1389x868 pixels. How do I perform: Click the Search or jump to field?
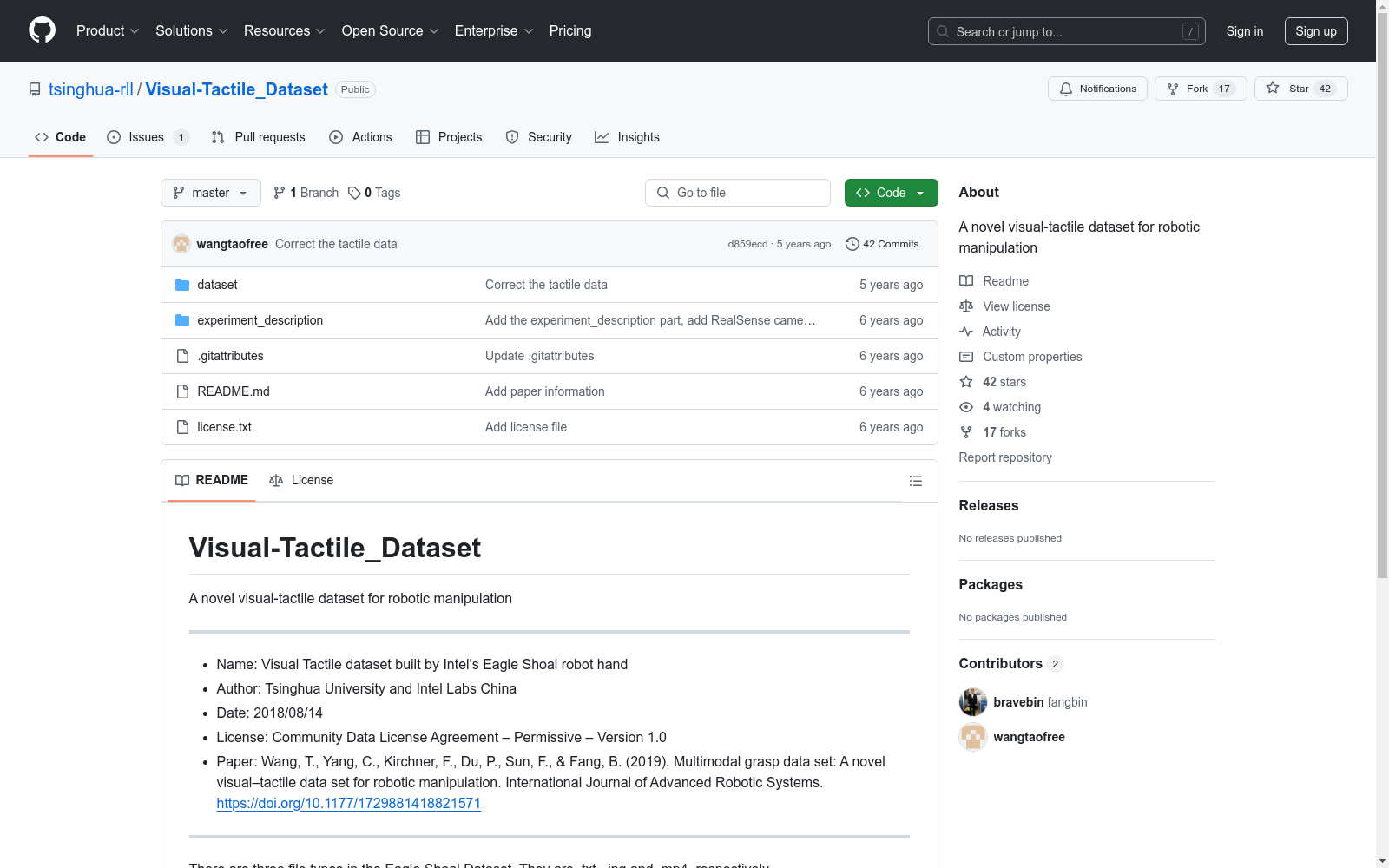click(x=1067, y=31)
